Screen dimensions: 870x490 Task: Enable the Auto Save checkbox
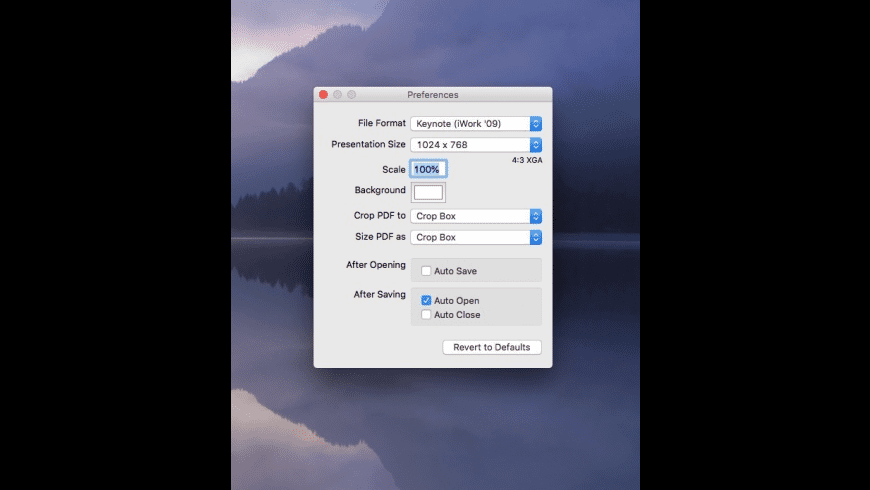pyautogui.click(x=426, y=271)
